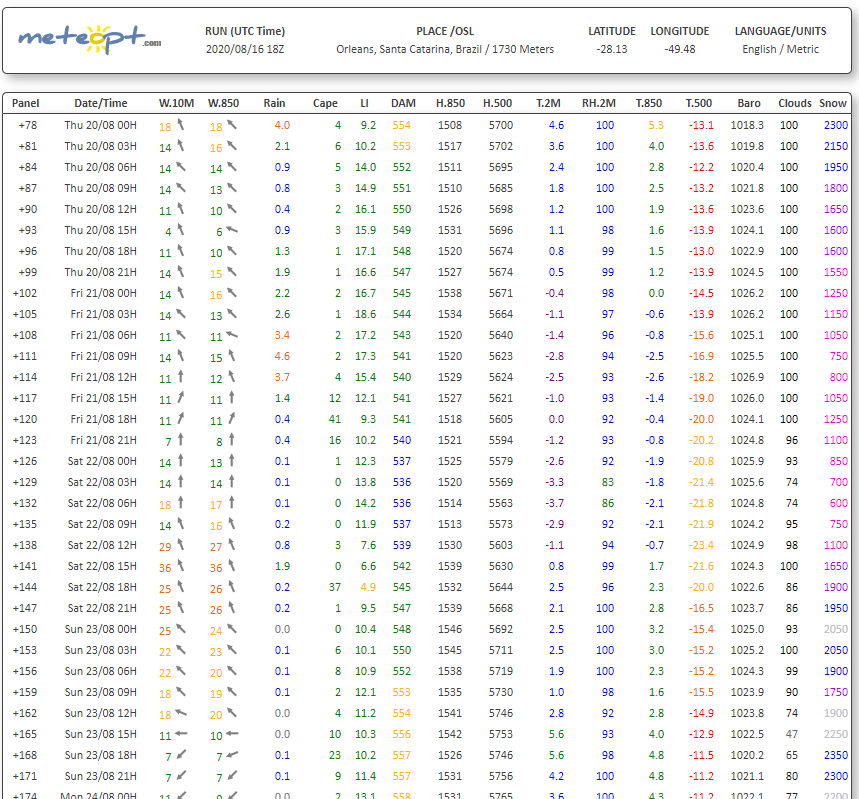Click the Panel column header
Image resolution: width=859 pixels, height=799 pixels.
point(26,103)
